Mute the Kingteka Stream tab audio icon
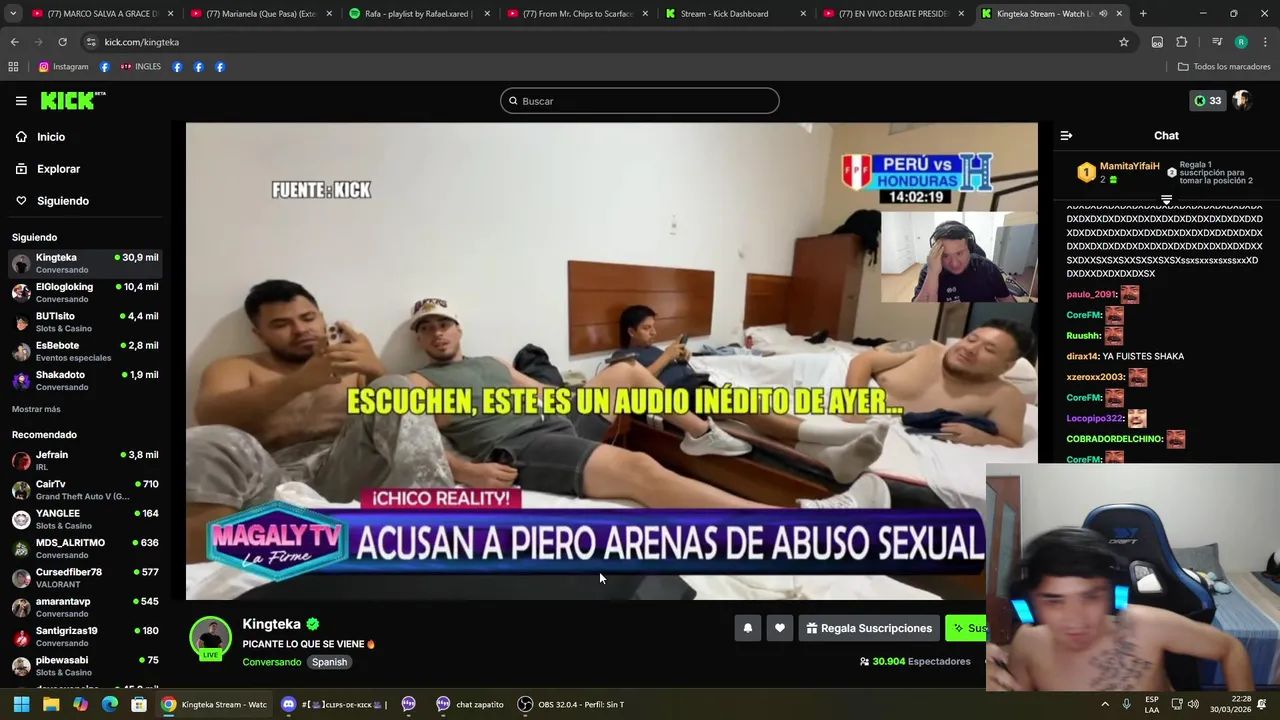This screenshot has height=720, width=1280. (1103, 14)
